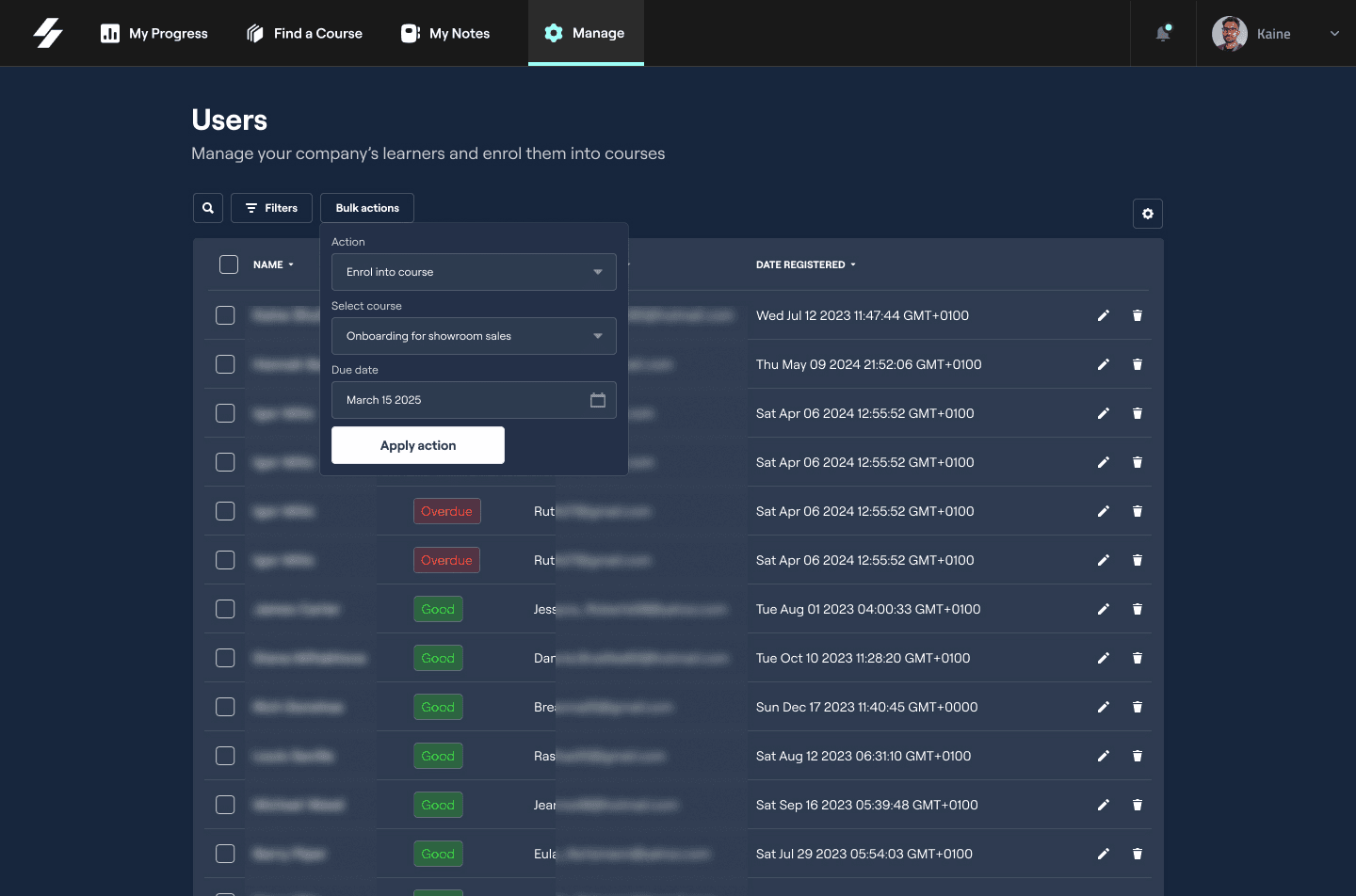Expand the Enrol into course dropdown
The width and height of the screenshot is (1356, 896).
474,272
